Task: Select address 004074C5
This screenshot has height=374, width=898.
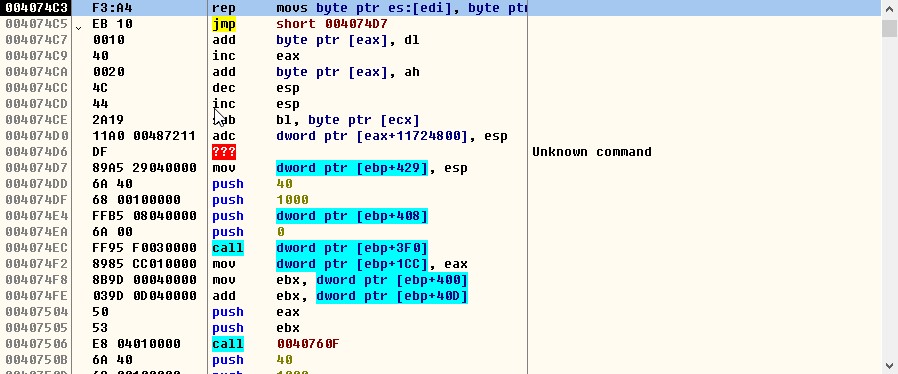Action: 36,24
